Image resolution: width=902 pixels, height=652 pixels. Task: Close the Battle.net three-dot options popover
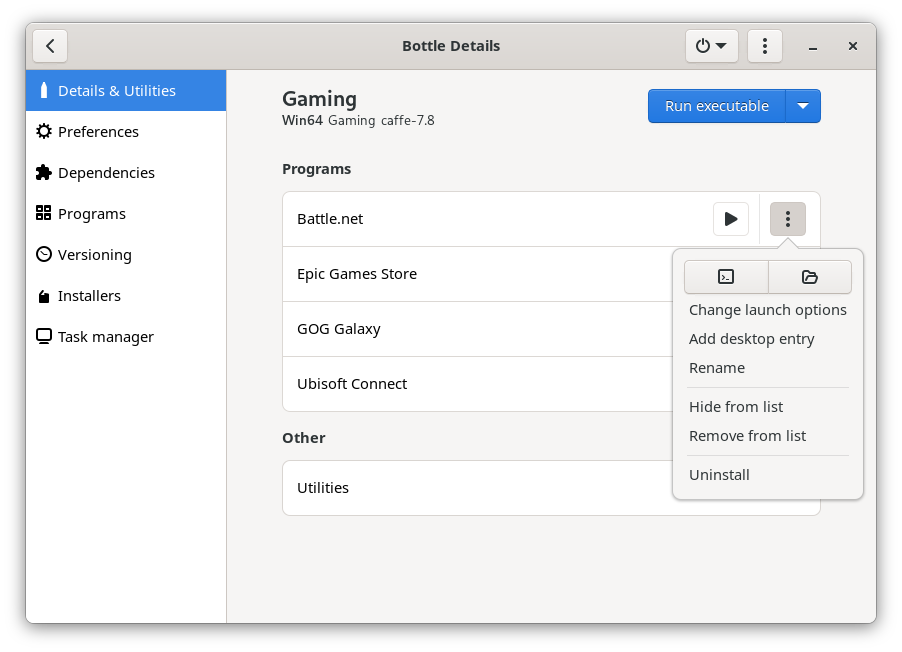point(788,219)
